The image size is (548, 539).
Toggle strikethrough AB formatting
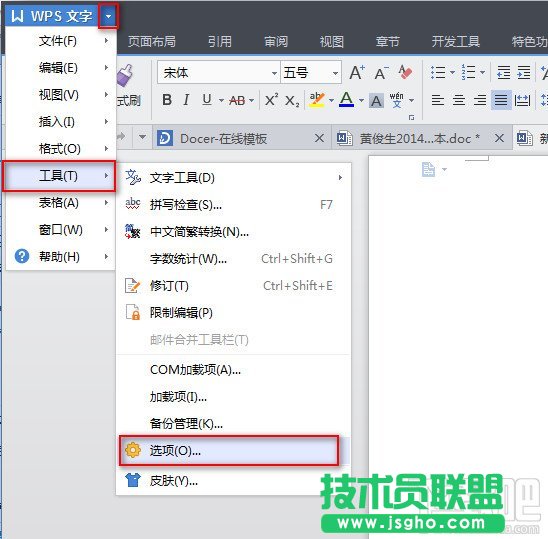237,101
